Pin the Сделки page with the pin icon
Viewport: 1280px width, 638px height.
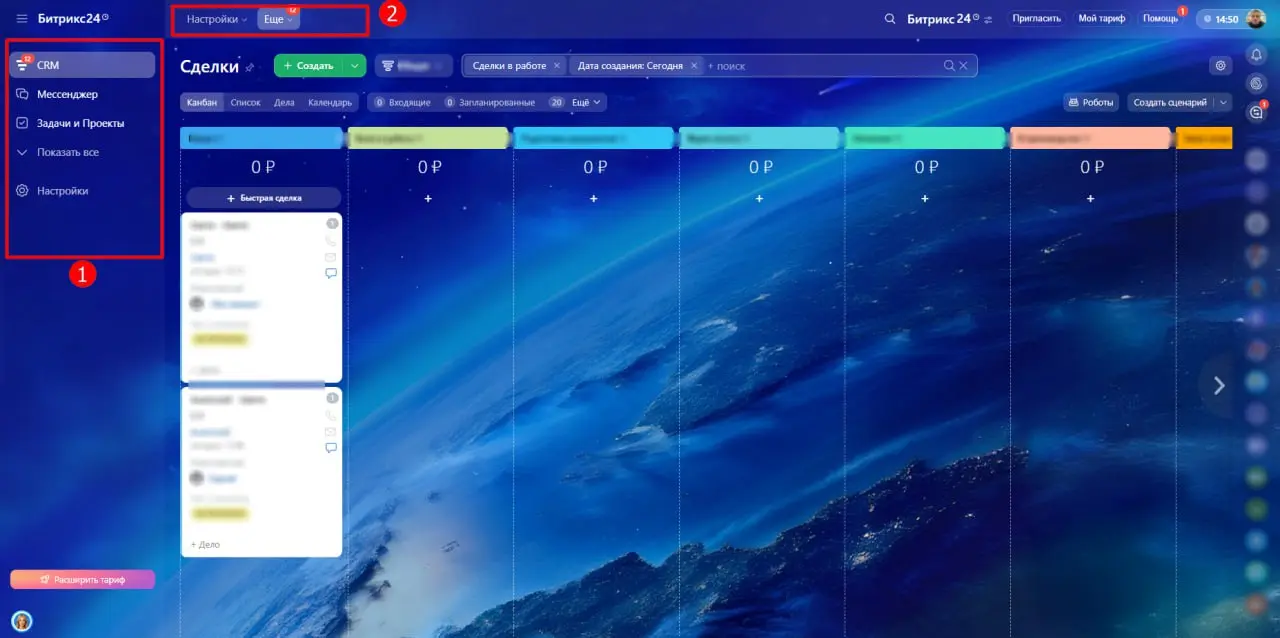(x=250, y=67)
